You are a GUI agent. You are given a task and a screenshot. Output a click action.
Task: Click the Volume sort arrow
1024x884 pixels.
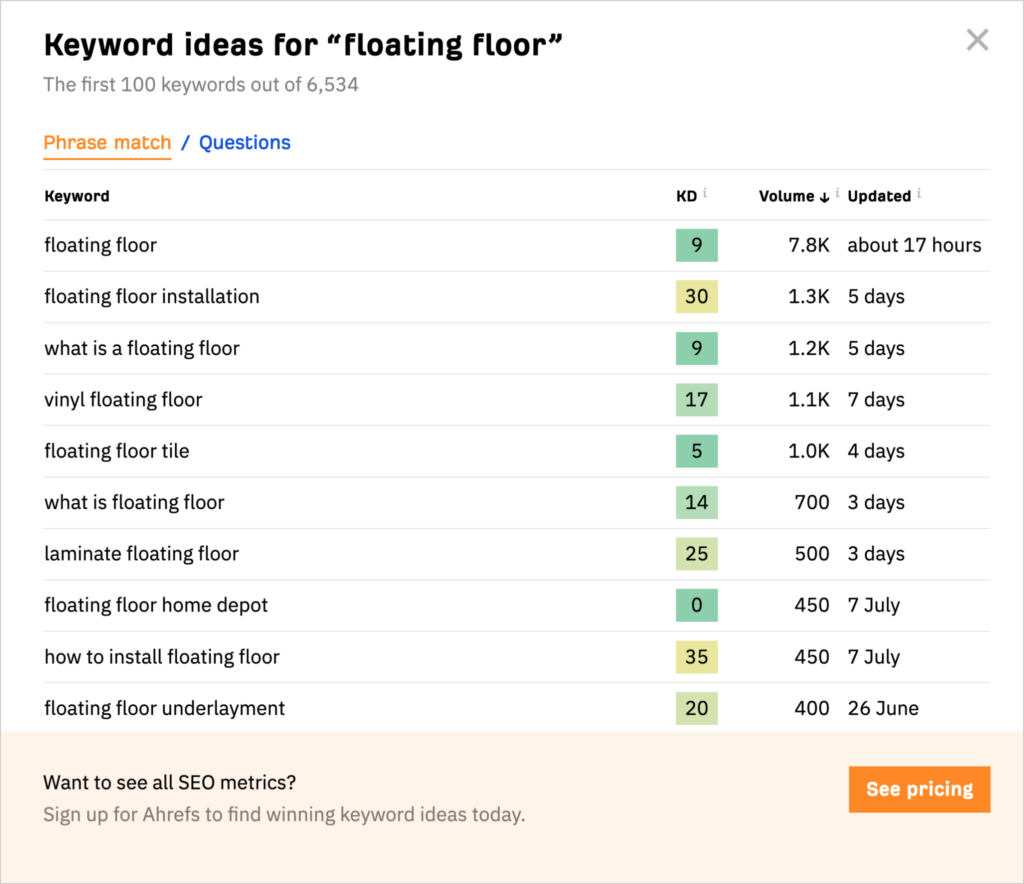coord(826,196)
